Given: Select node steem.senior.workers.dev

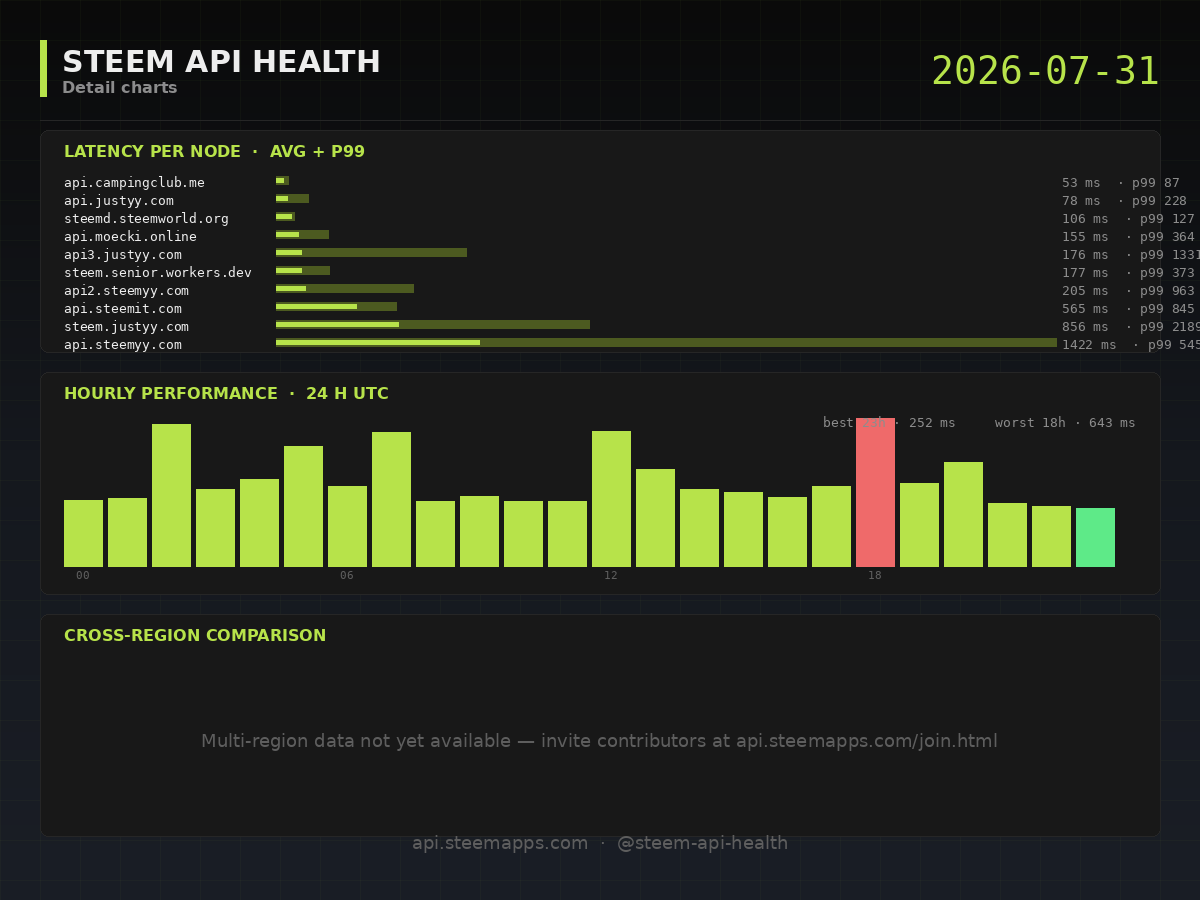Looking at the screenshot, I should (158, 273).
